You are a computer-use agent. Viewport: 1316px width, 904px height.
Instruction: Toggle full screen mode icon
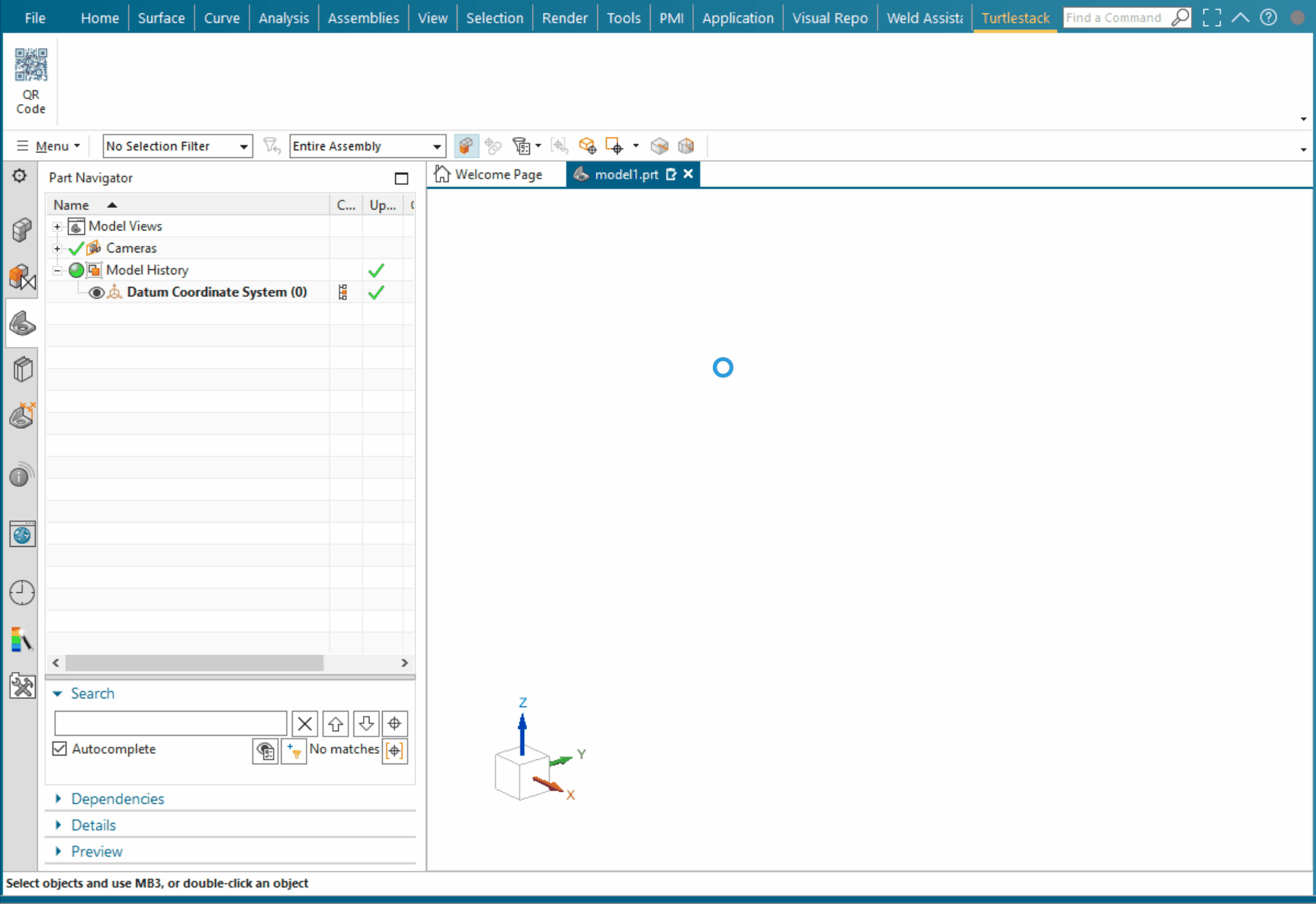click(x=1211, y=18)
